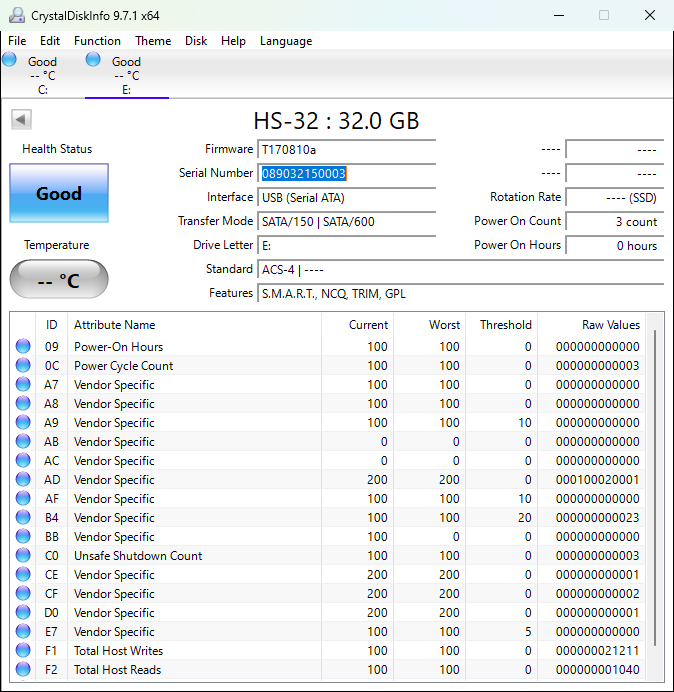Screen dimensions: 674x692
Task: Click the Attribute Name column header
Action: (194, 325)
